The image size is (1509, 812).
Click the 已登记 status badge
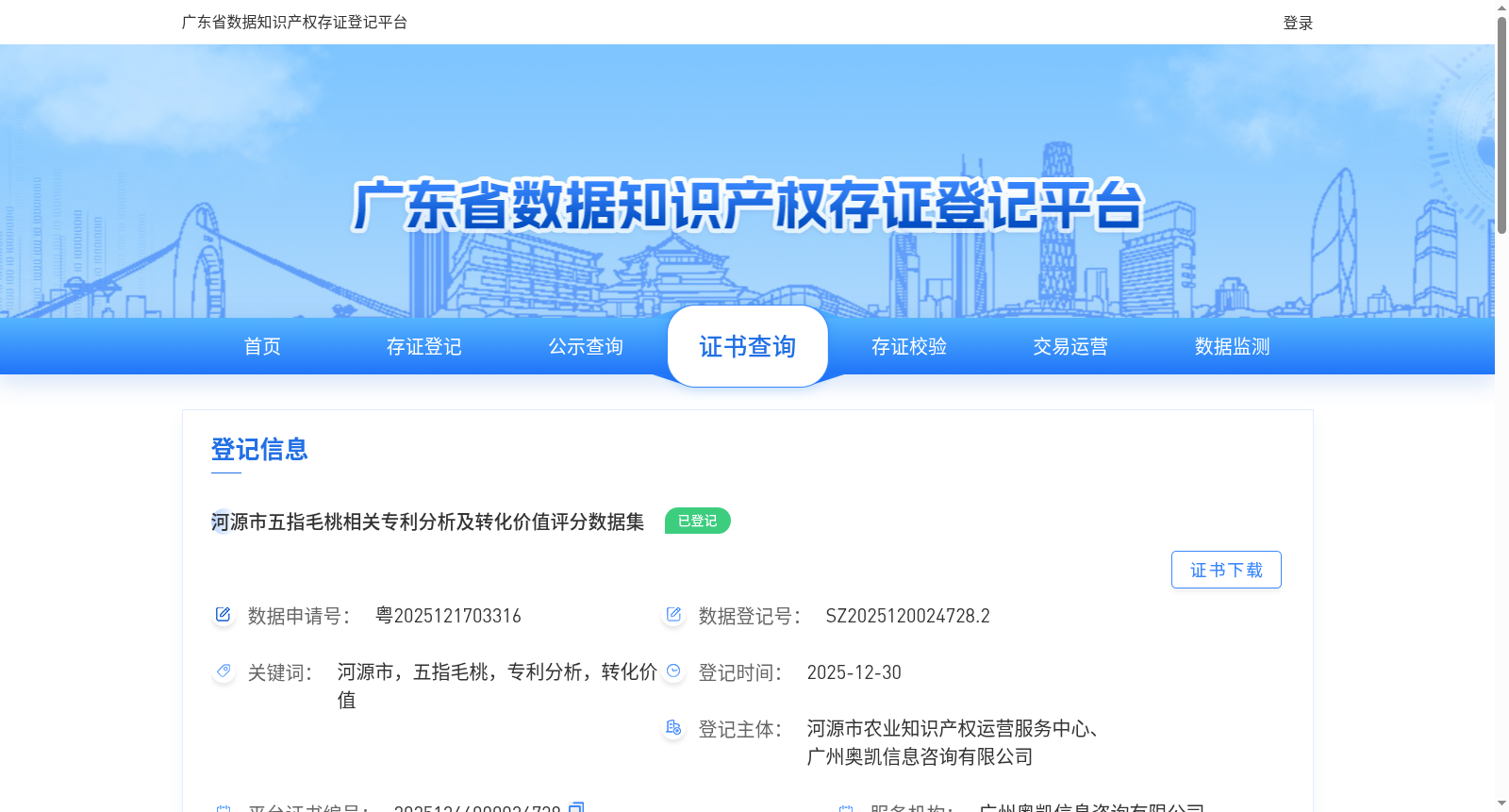click(698, 521)
